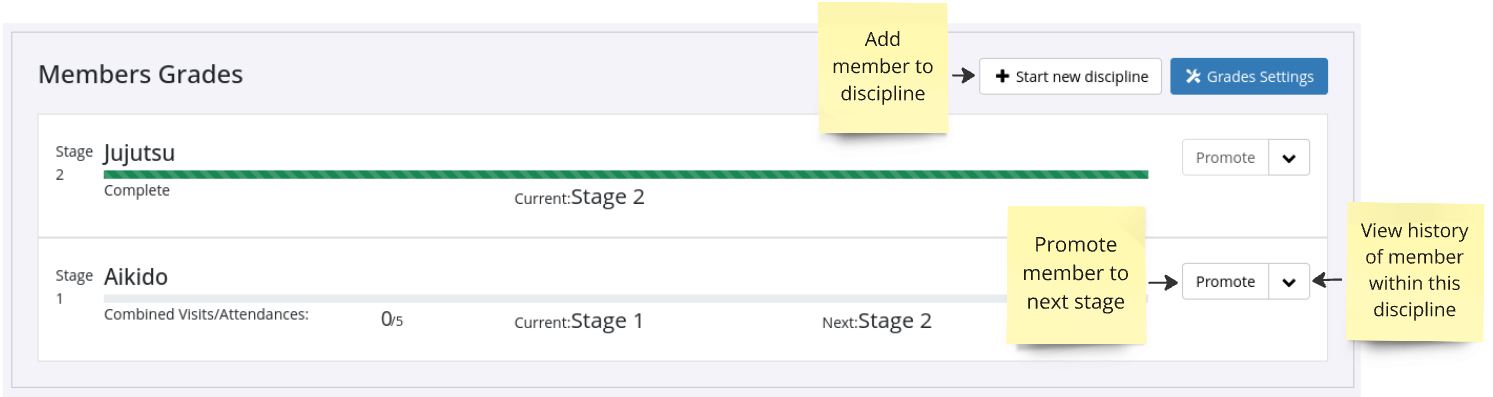This screenshot has width=1493, height=397.
Task: Expand the Jujutsu history chevron dropdown
Action: click(x=1289, y=158)
